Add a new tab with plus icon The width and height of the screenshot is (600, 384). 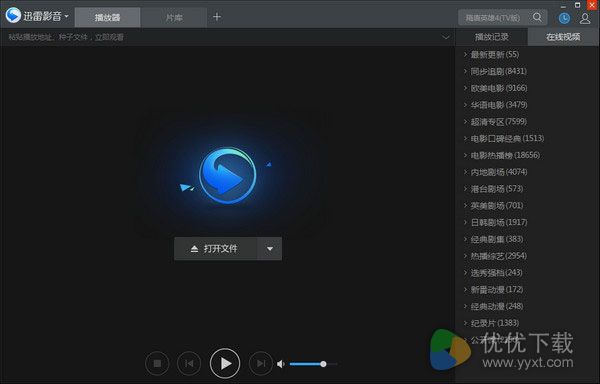[x=217, y=17]
